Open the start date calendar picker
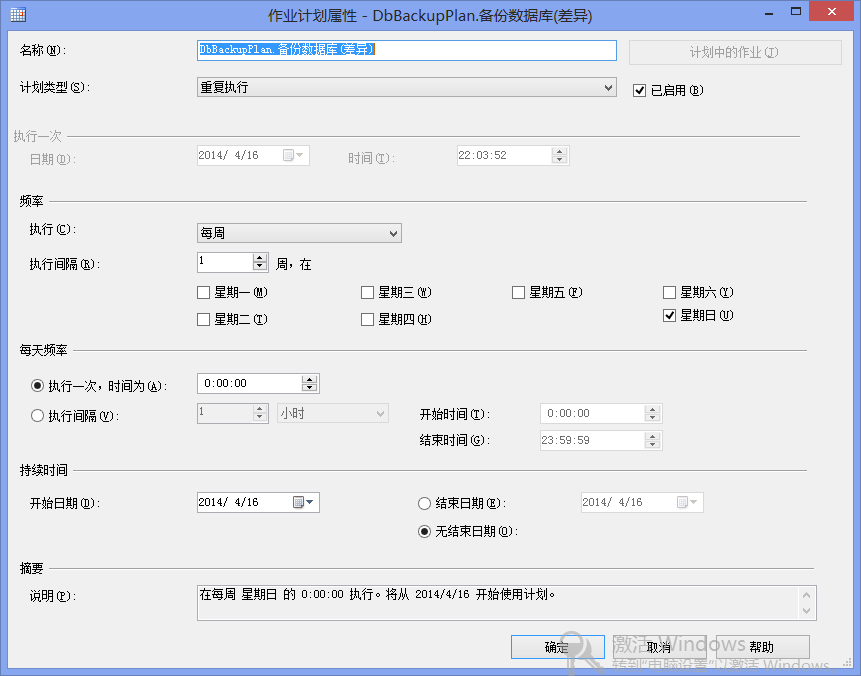Image resolution: width=861 pixels, height=676 pixels. pyautogui.click(x=303, y=503)
